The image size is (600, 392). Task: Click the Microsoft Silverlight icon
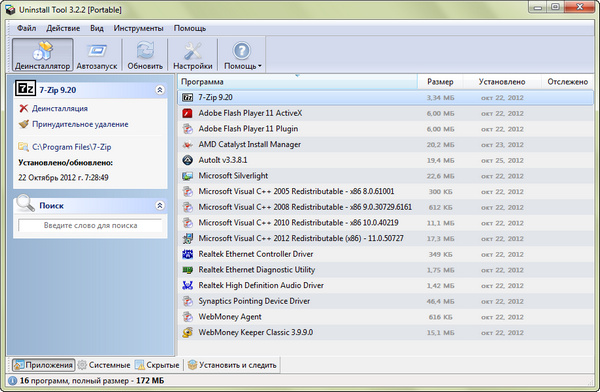pos(188,176)
